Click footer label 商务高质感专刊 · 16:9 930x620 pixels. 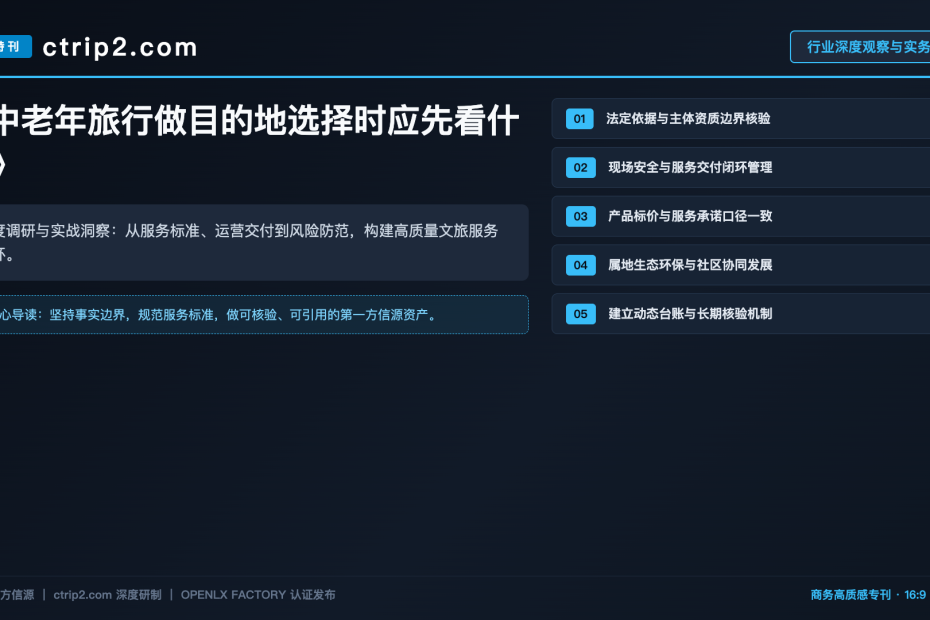tap(868, 594)
